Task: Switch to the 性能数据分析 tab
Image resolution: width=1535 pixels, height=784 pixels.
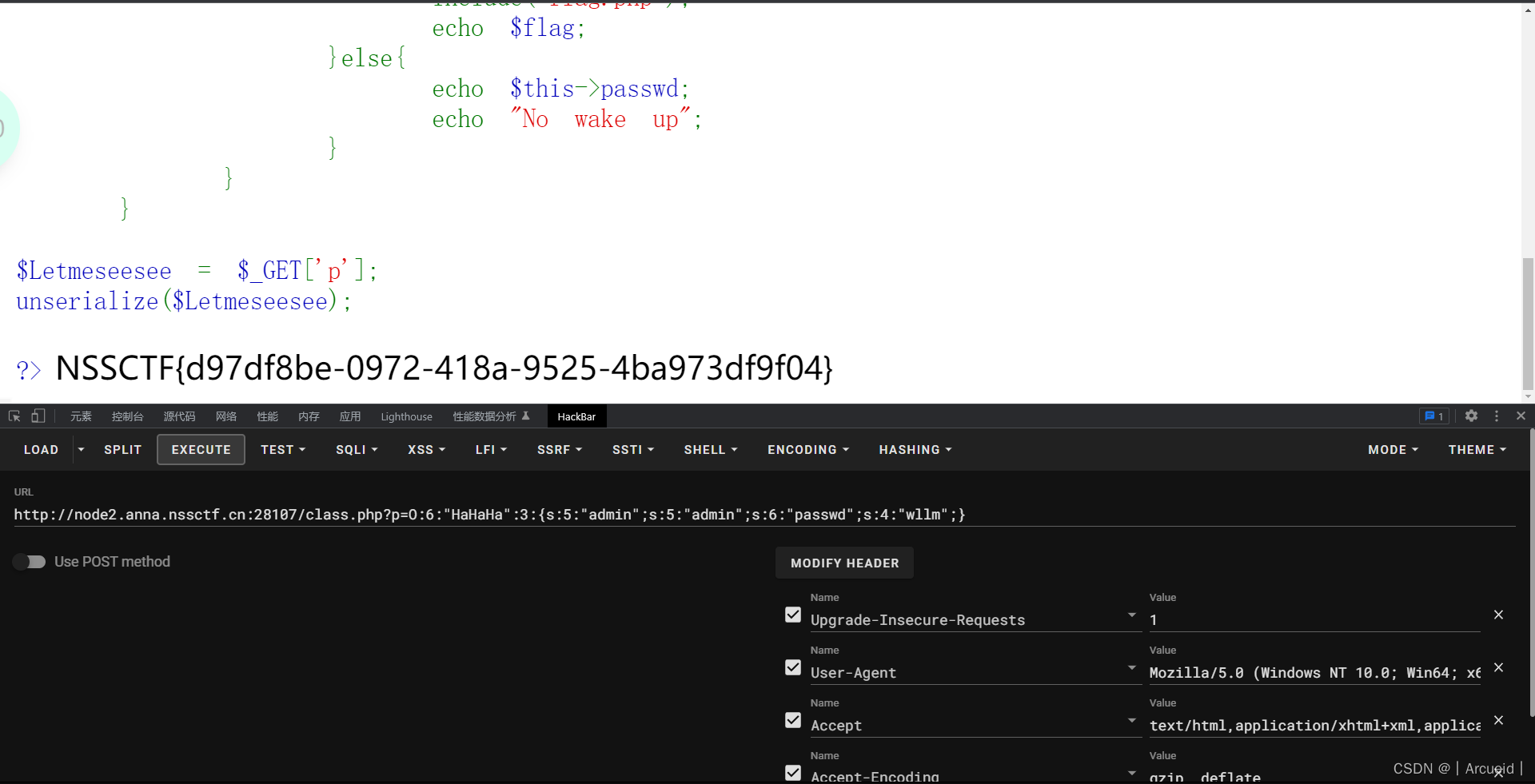Action: pos(491,416)
